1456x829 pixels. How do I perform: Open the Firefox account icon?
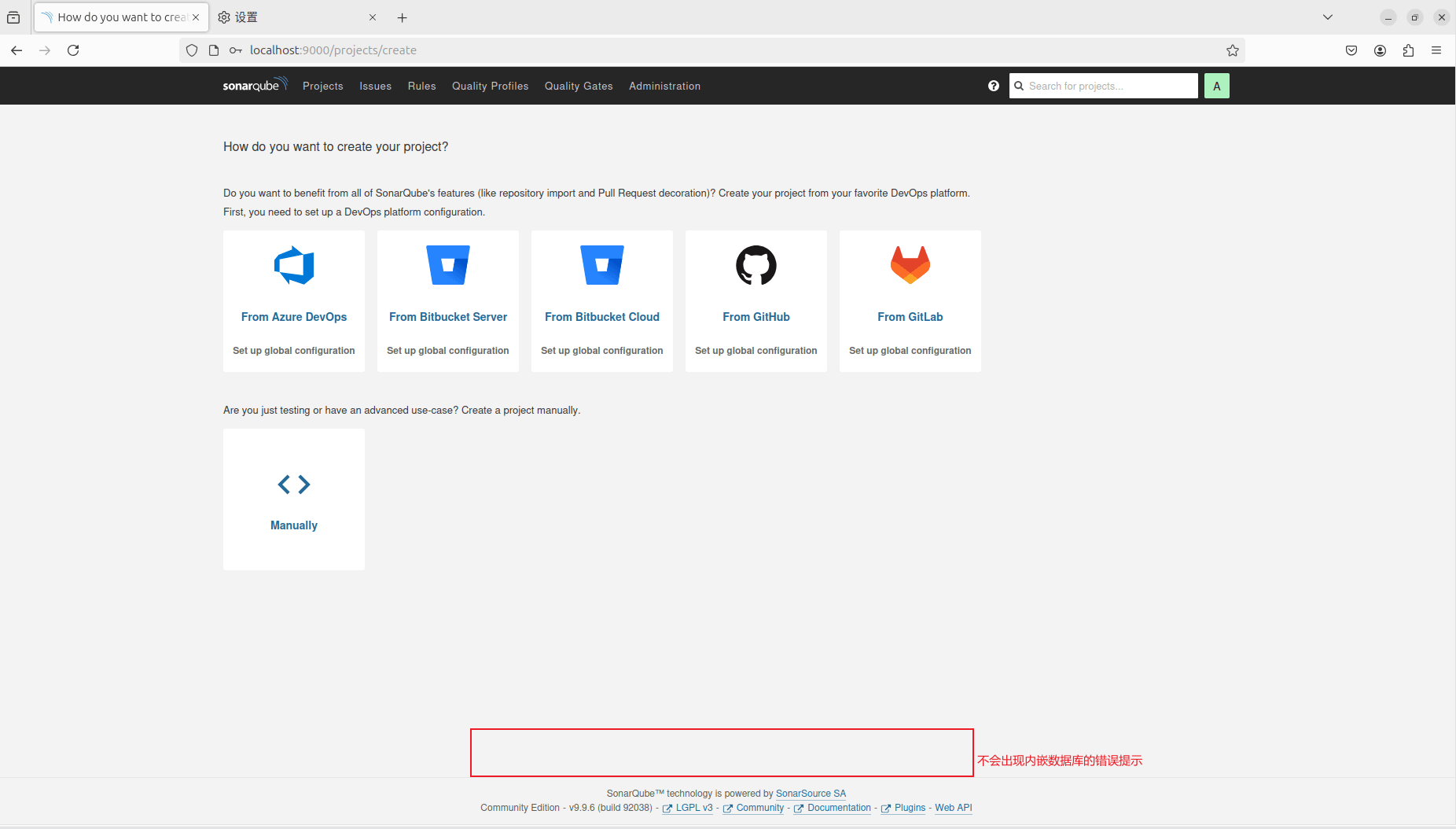click(x=1380, y=50)
